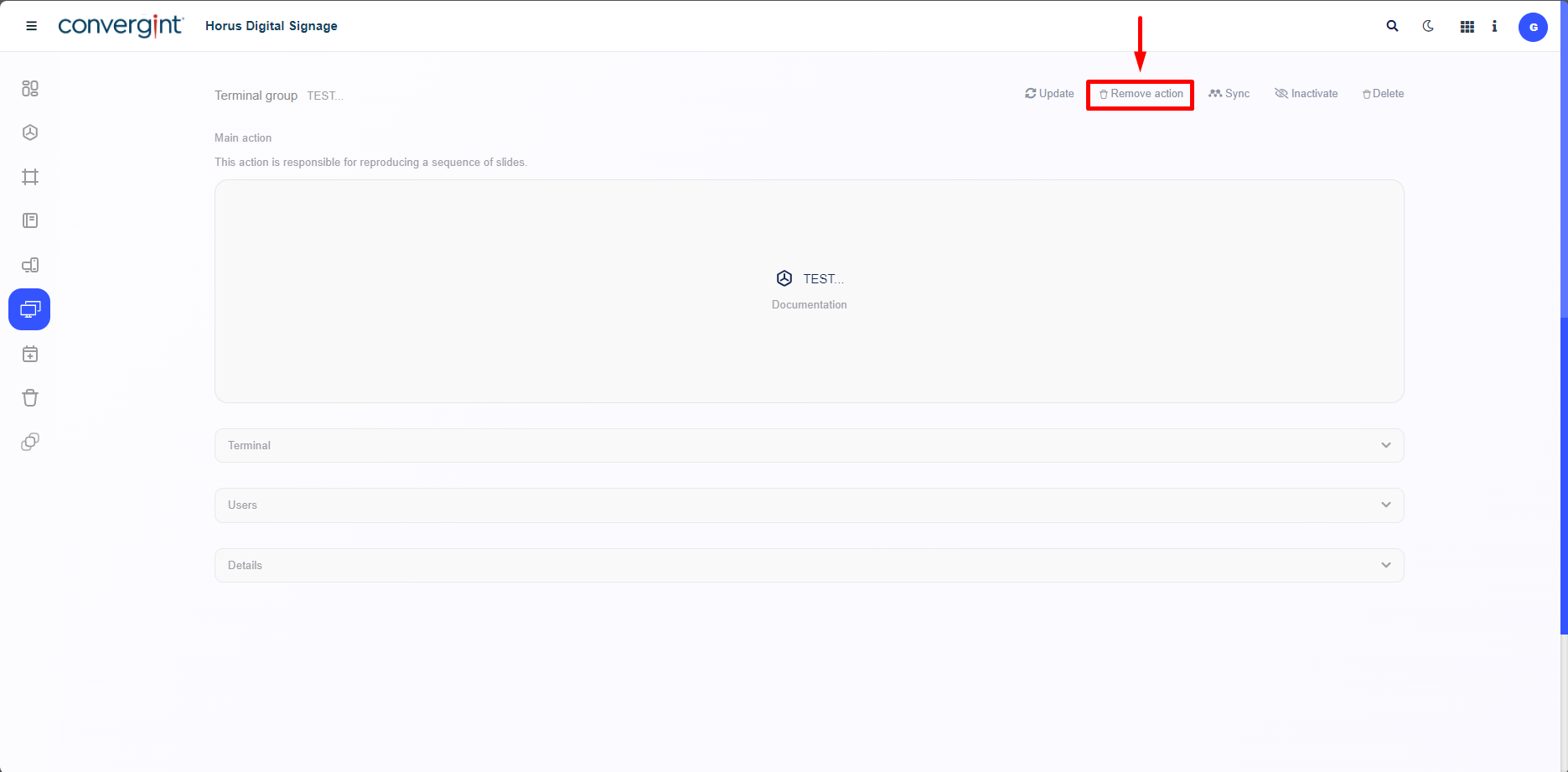Viewport: 1568px width, 772px height.
Task: Expand the Details section chevron
Action: [x=1385, y=565]
